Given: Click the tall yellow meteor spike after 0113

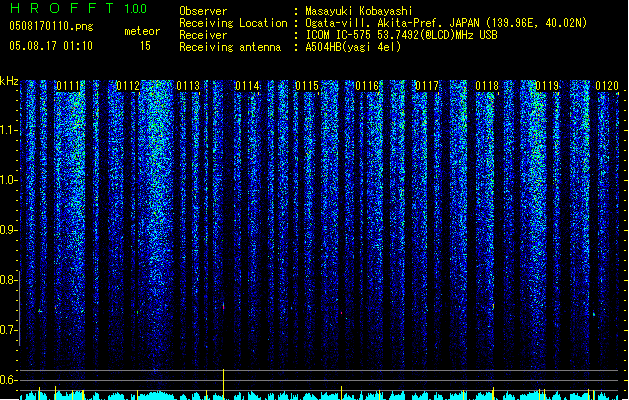Looking at the screenshot, I should [223, 384].
